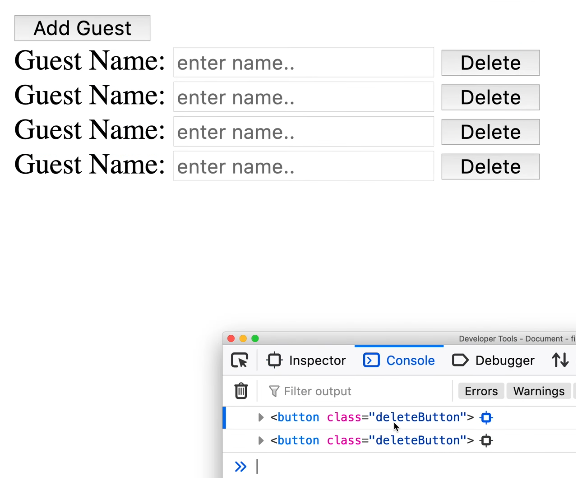Viewport: 576px width, 478px height.
Task: Click the element picker icon in DevTools
Action: (240, 360)
